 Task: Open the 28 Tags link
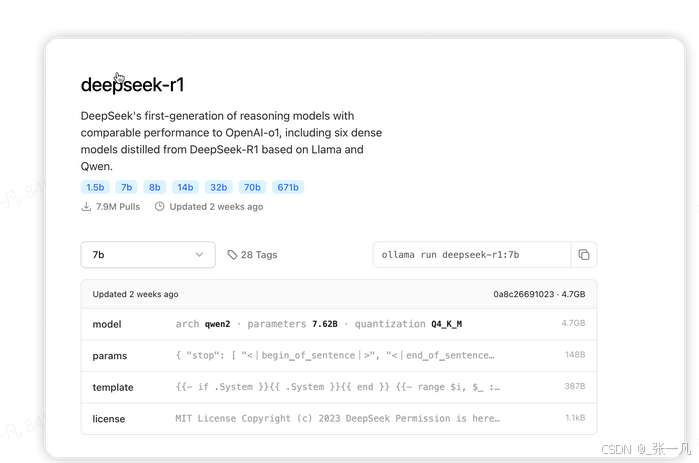coord(252,254)
